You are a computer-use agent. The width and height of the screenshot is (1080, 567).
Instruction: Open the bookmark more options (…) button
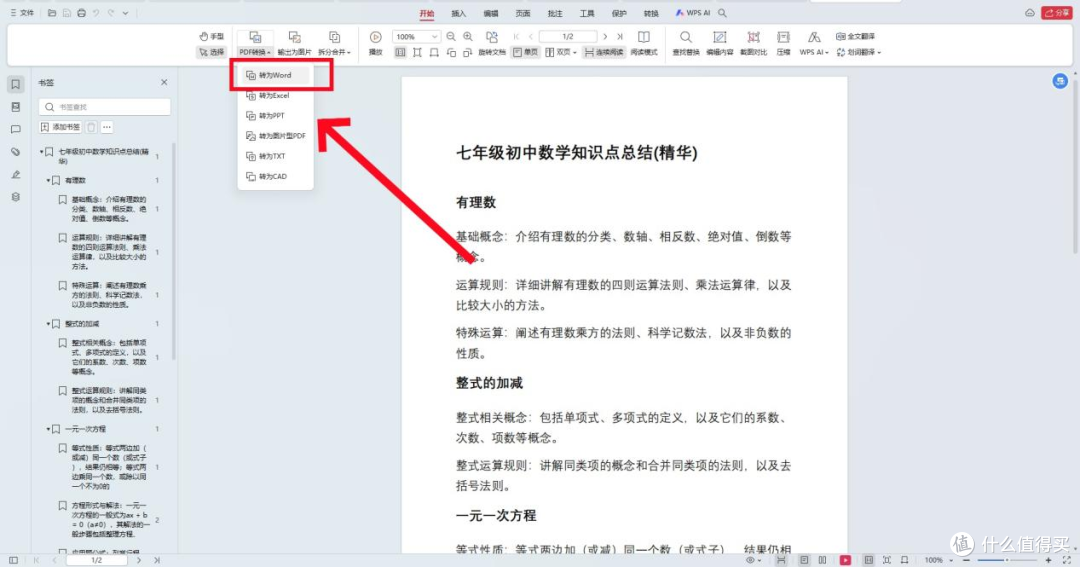coord(107,127)
